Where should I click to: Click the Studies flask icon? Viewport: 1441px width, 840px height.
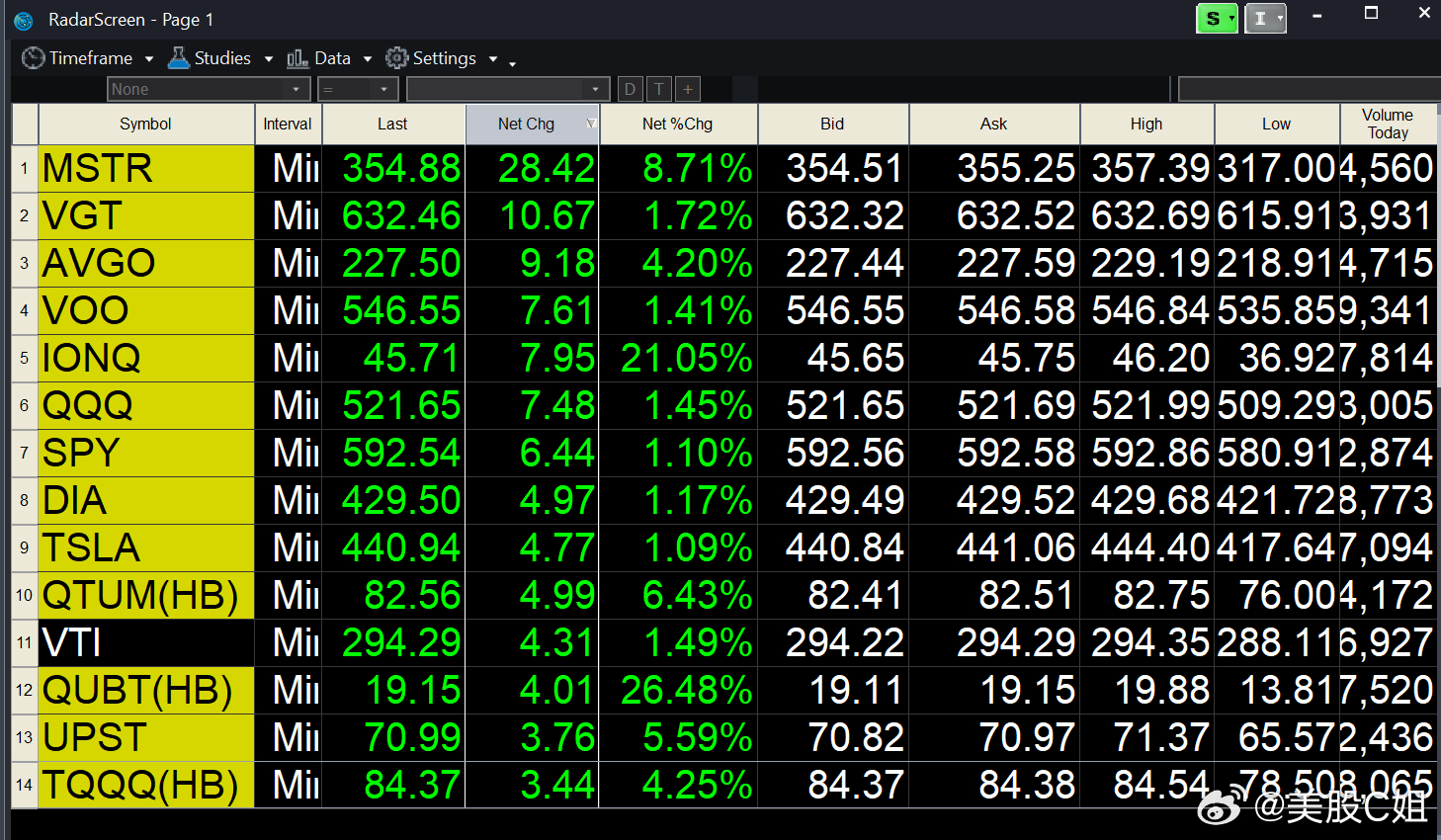(x=178, y=58)
